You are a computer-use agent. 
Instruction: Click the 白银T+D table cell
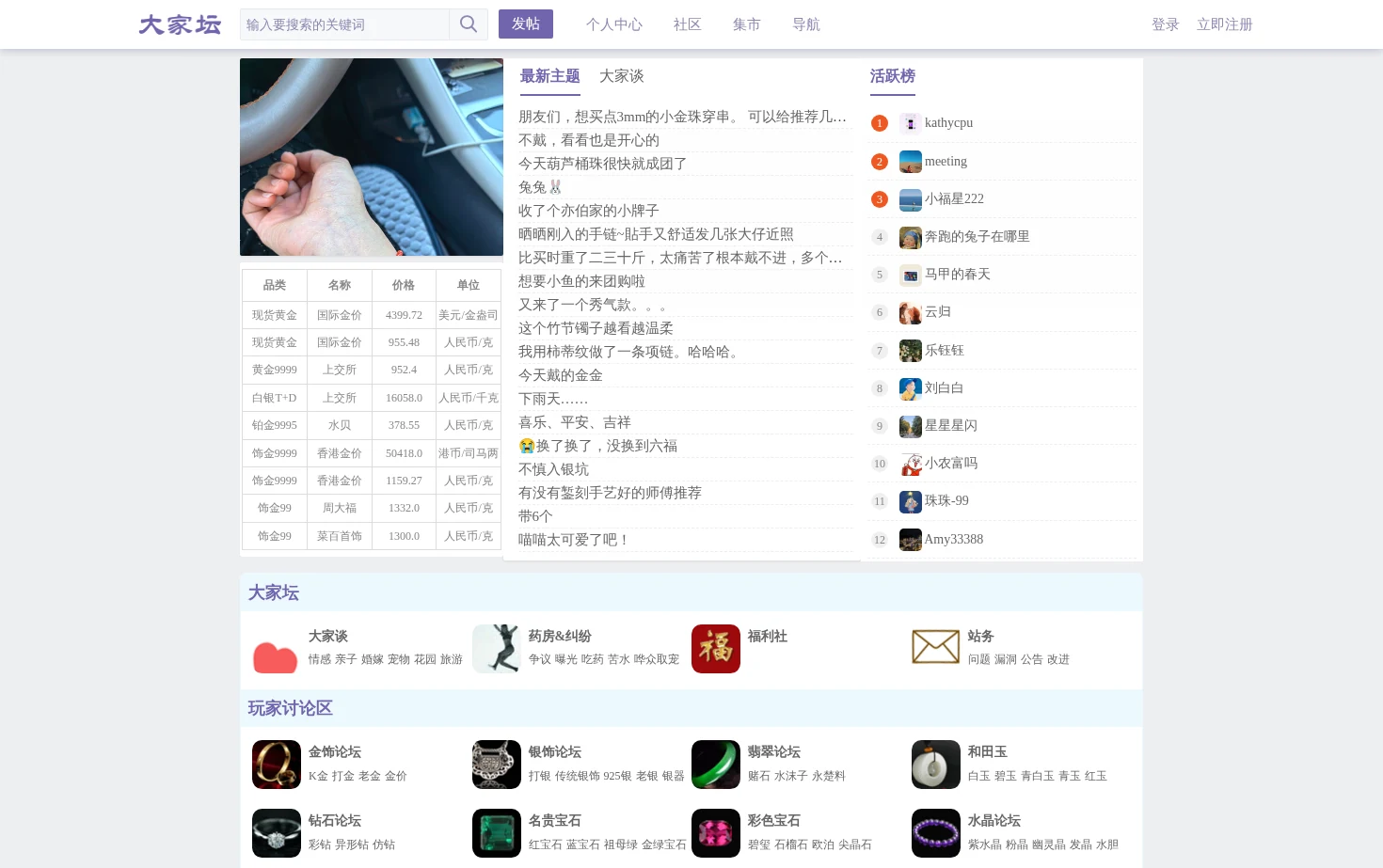274,399
